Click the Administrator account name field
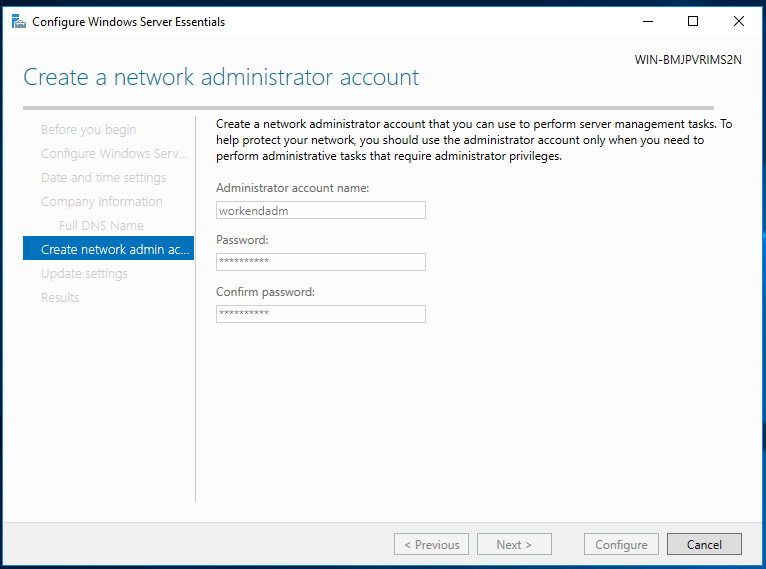The height and width of the screenshot is (569, 766). pos(320,210)
